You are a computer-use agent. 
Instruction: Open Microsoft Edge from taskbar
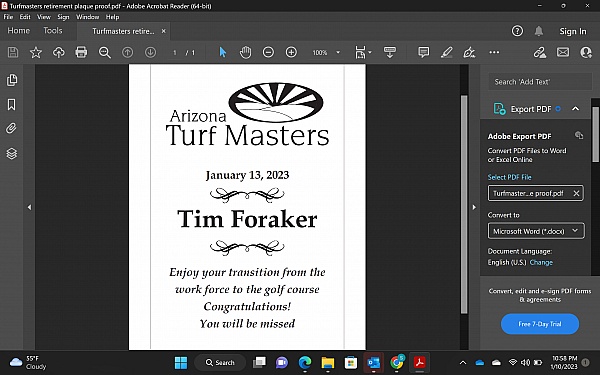pos(305,362)
